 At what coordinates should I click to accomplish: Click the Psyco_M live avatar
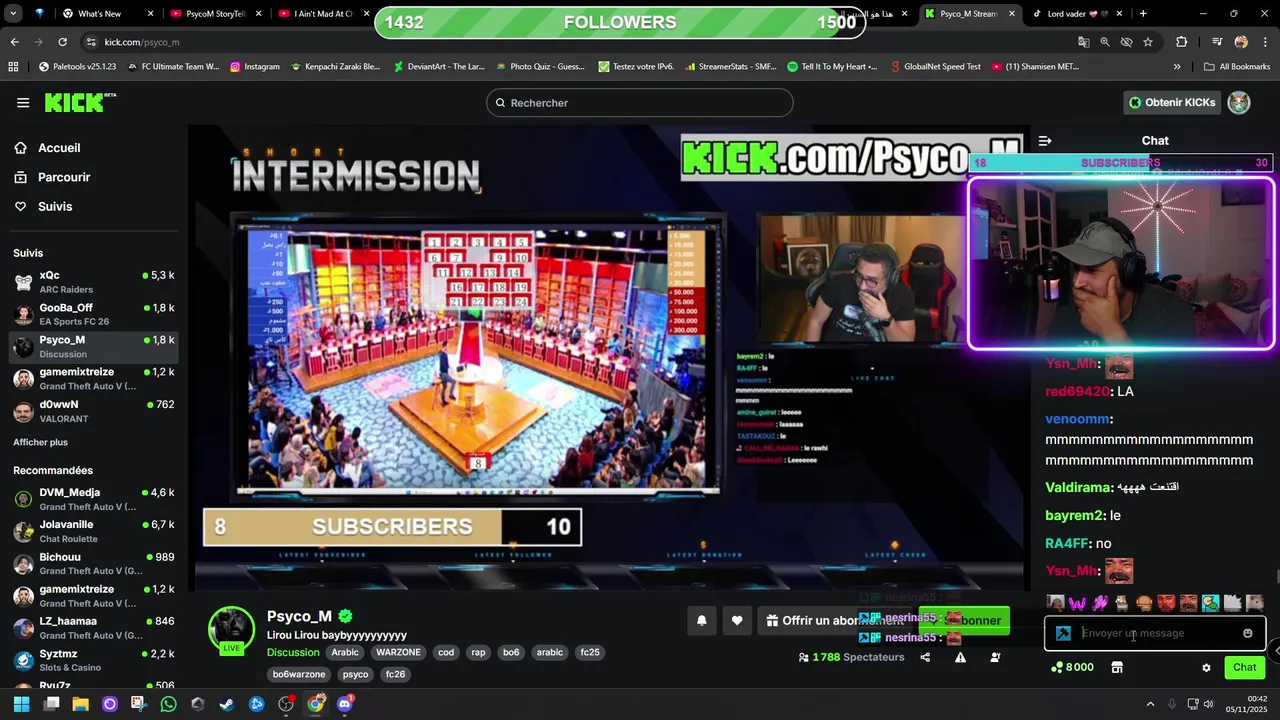(231, 629)
